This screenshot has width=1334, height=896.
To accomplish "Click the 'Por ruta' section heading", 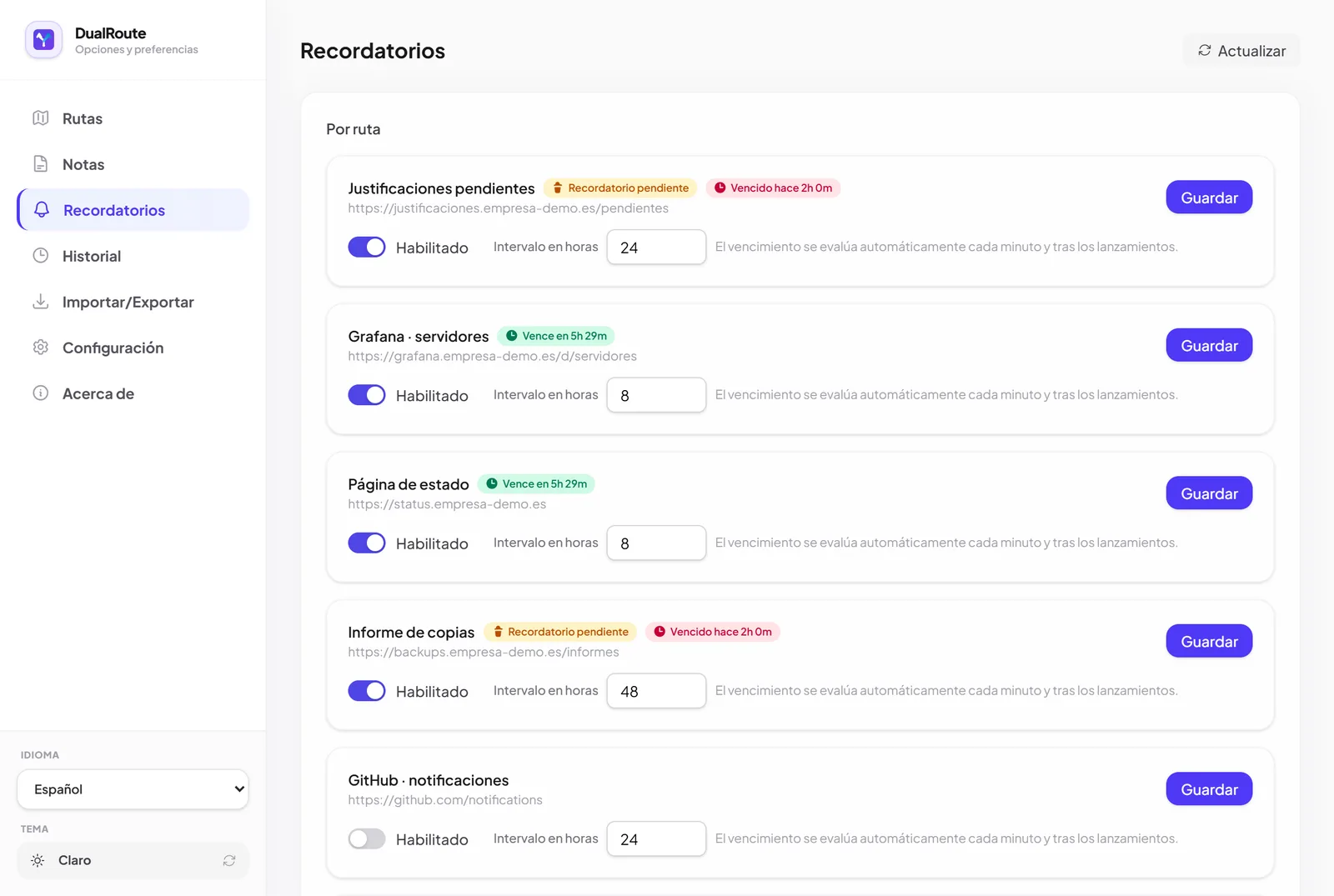I will click(354, 129).
